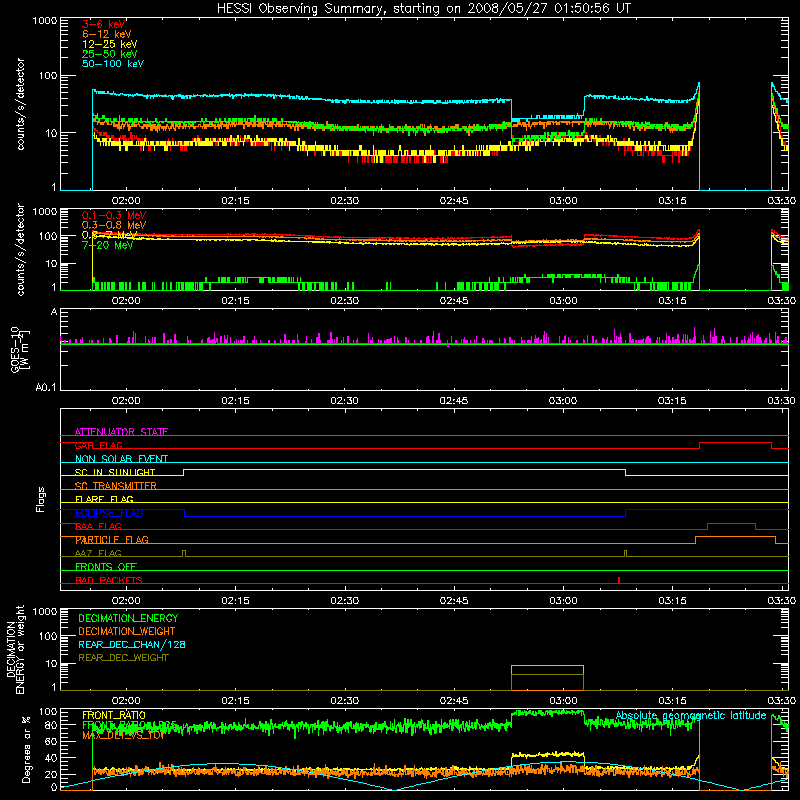Click the 02:30 tick under the MeV panel

point(344,301)
